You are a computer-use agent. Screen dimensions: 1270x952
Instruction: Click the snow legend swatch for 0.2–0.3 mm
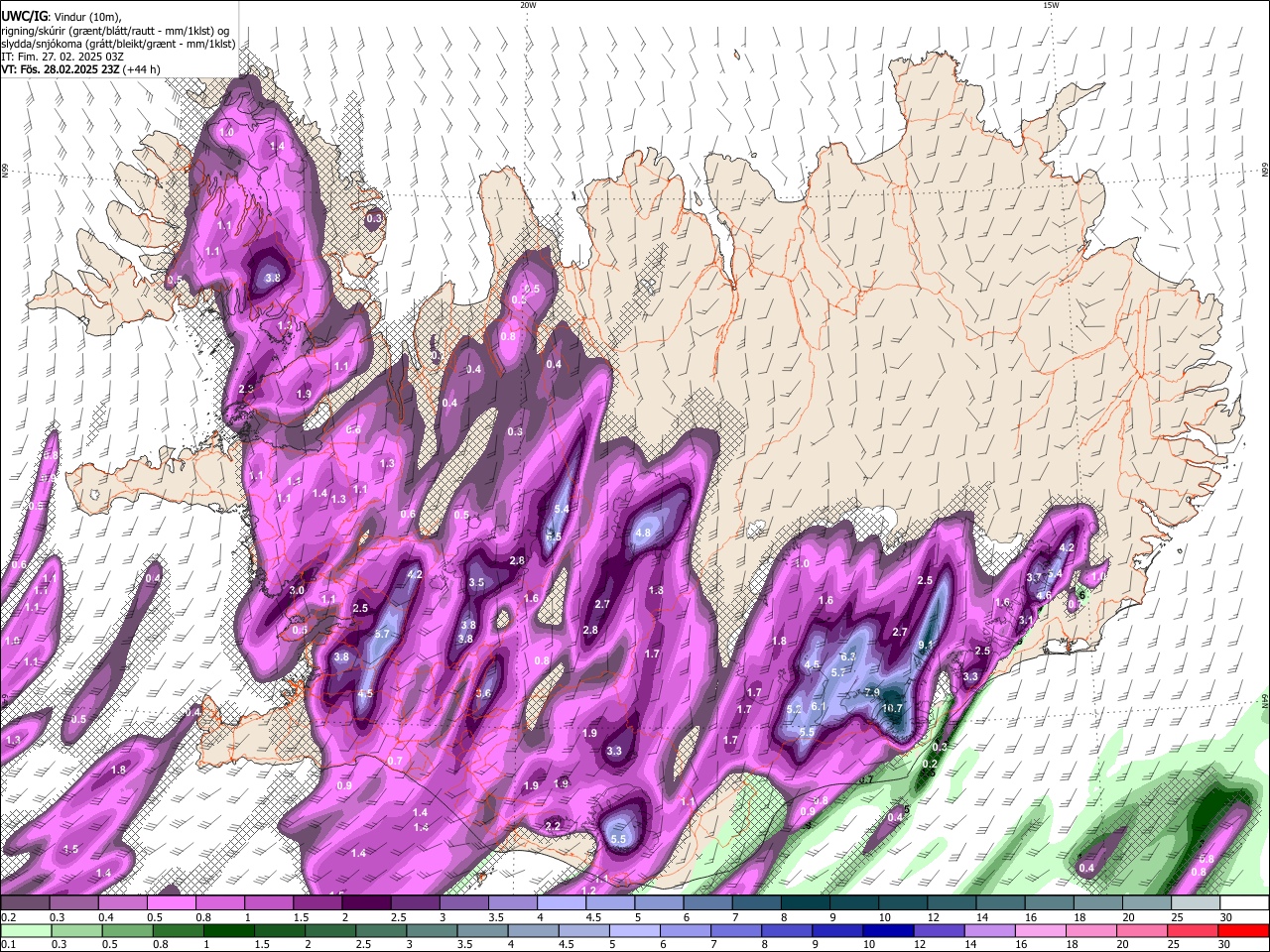pos(25,903)
